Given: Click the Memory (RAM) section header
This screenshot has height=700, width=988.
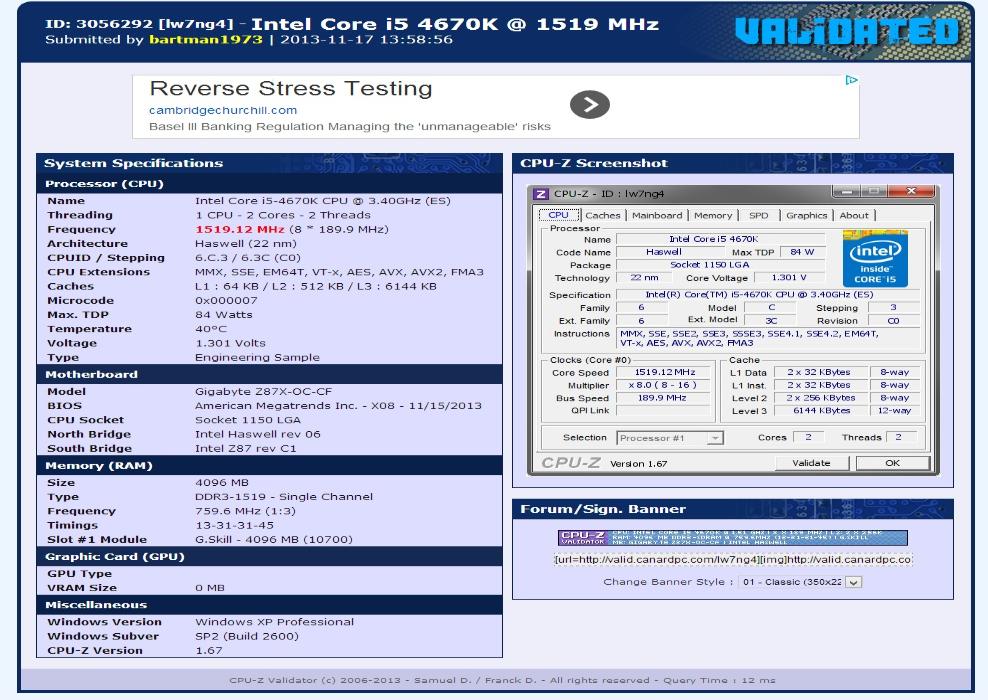Looking at the screenshot, I should pos(270,466).
